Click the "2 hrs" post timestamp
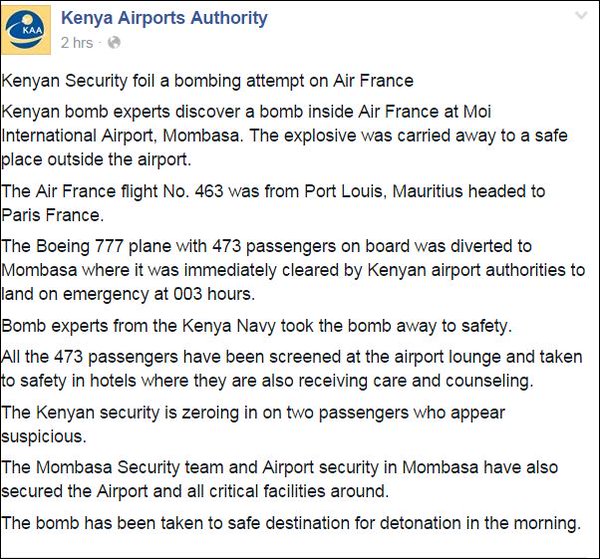Viewport: 600px width, 559px height. 77,43
